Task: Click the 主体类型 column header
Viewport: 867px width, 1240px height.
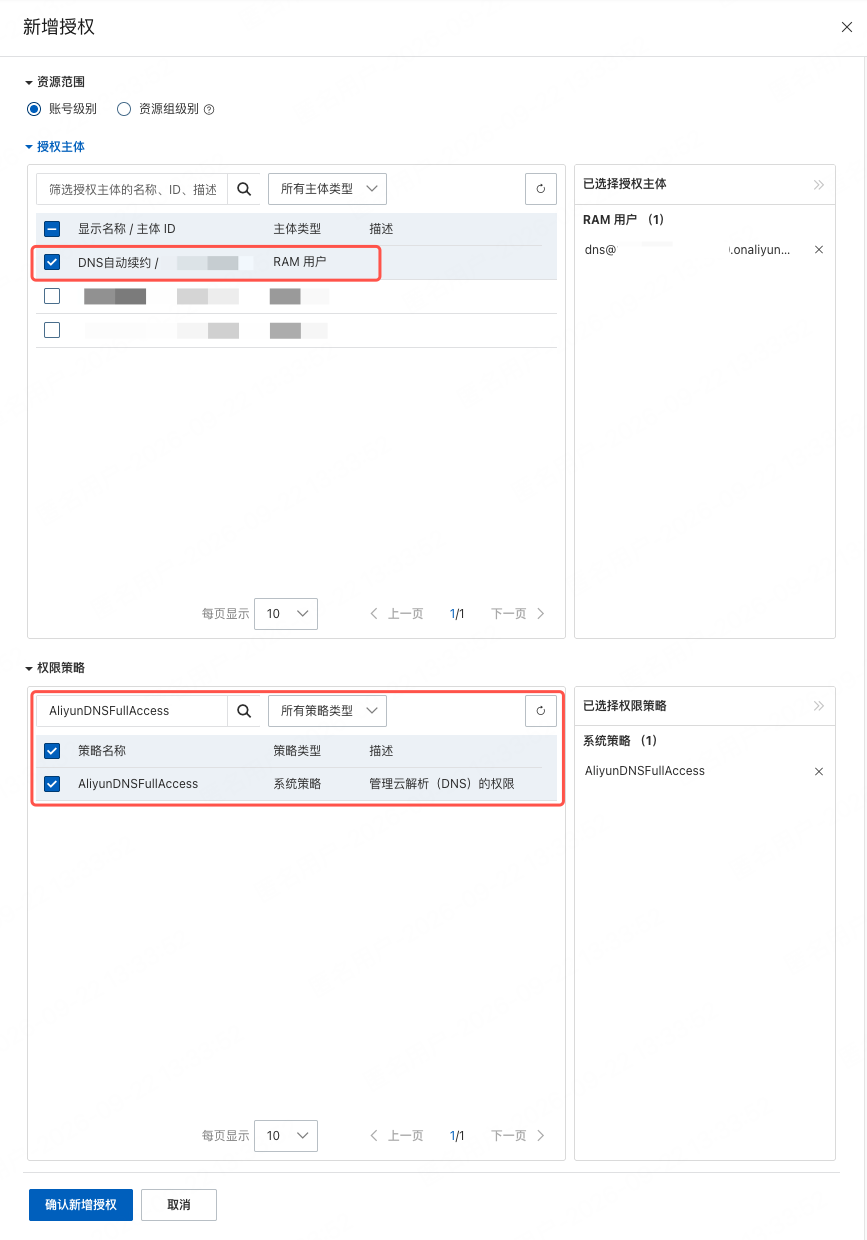Action: click(297, 229)
